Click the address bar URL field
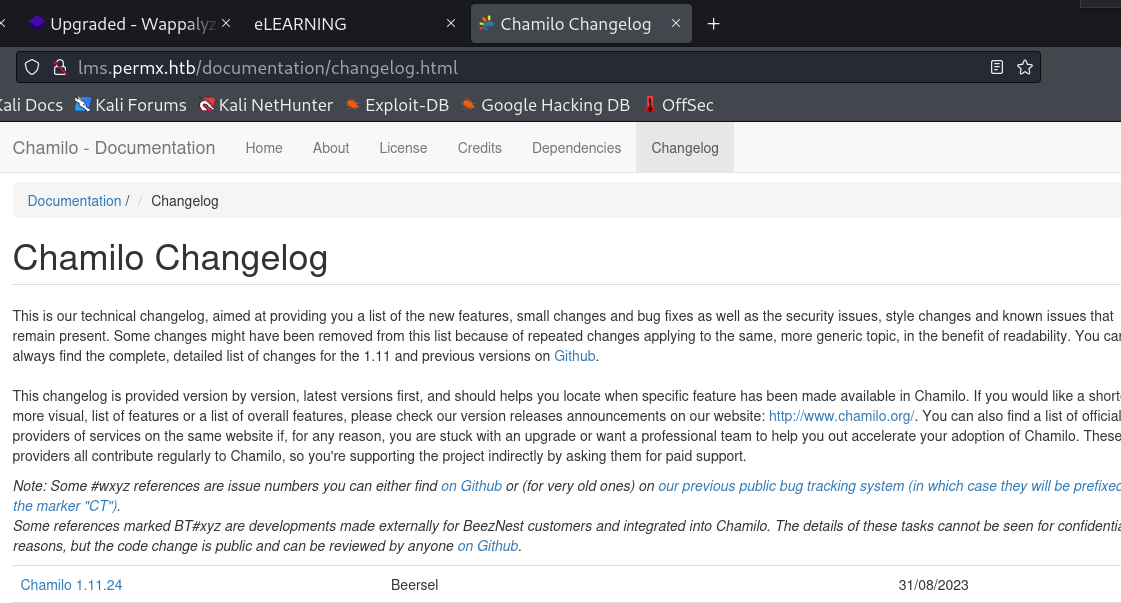 [x=526, y=67]
